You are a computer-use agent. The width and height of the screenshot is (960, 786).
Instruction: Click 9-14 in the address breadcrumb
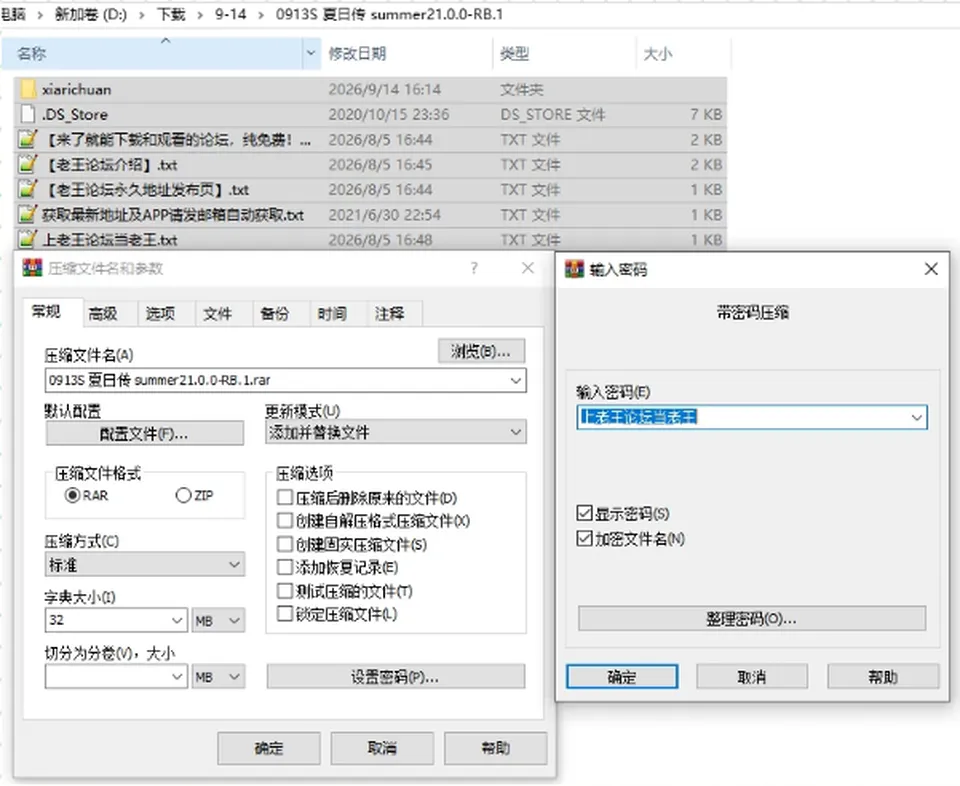click(x=230, y=14)
